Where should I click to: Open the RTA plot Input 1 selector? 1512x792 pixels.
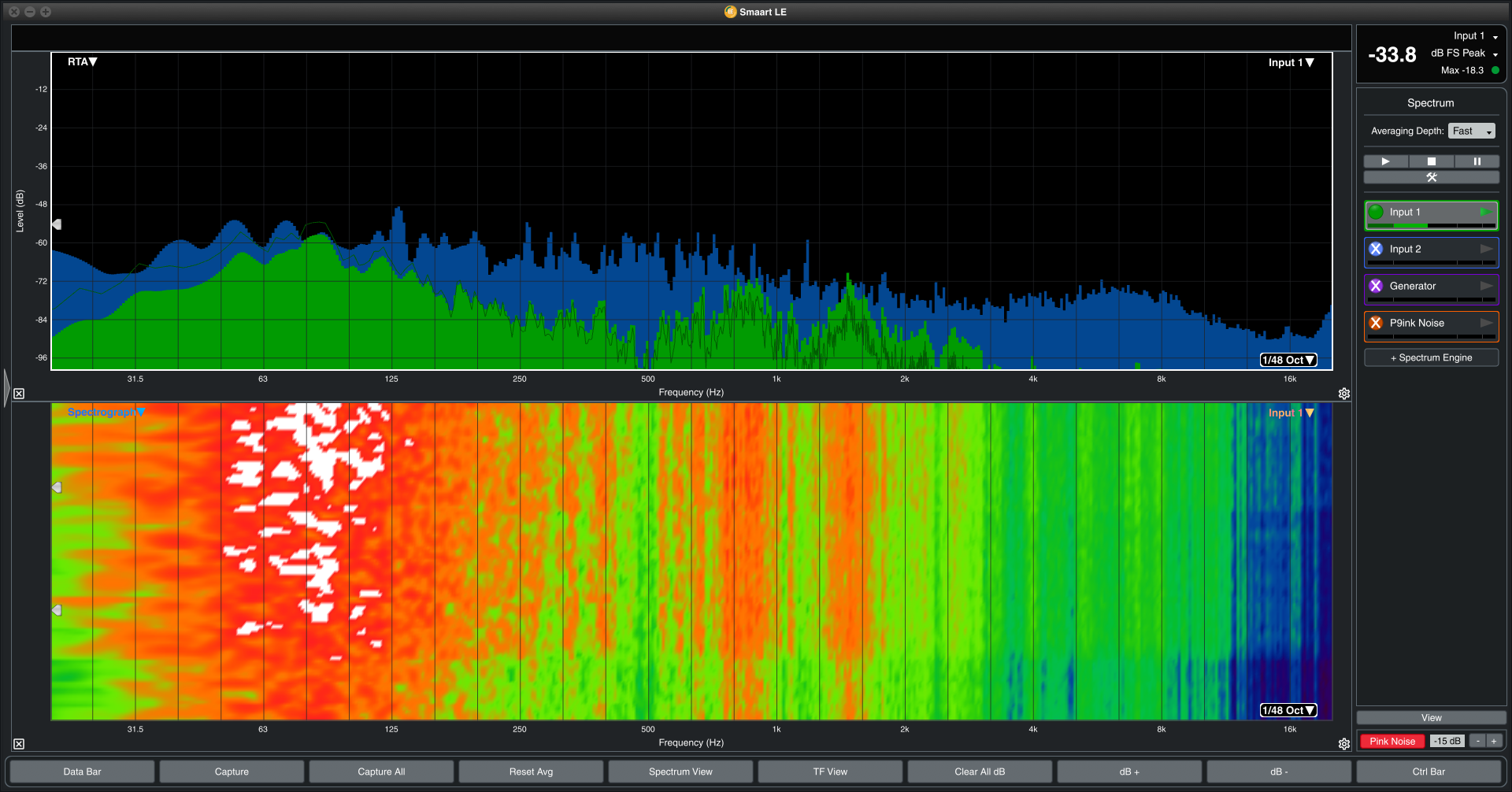click(1291, 62)
